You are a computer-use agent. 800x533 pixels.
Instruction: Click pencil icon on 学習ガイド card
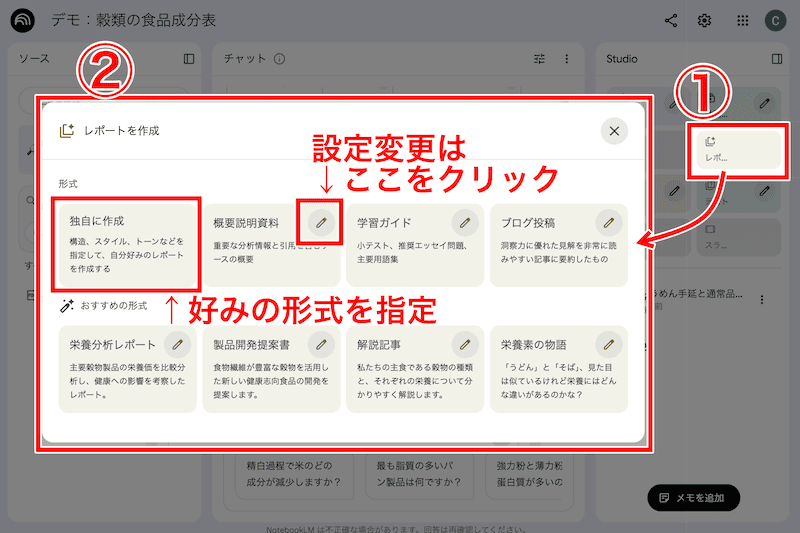464,221
